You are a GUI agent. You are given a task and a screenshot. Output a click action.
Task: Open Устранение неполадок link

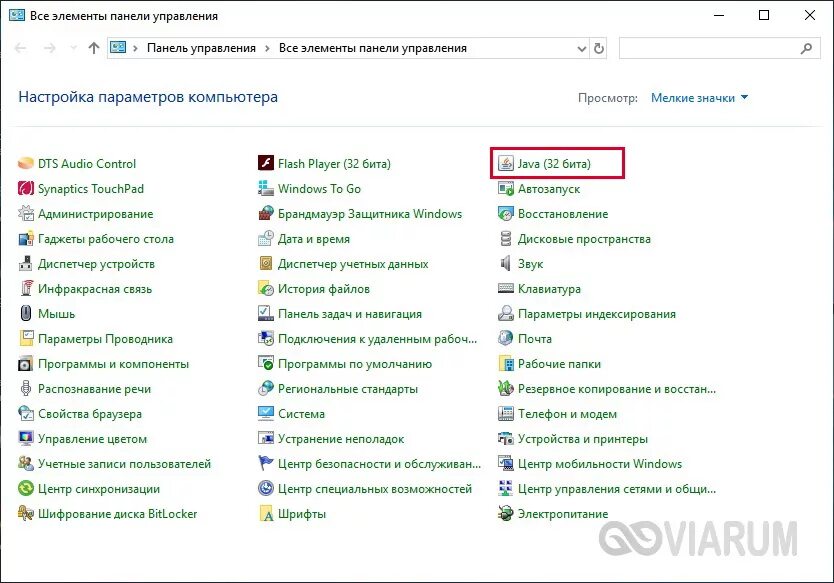click(341, 439)
